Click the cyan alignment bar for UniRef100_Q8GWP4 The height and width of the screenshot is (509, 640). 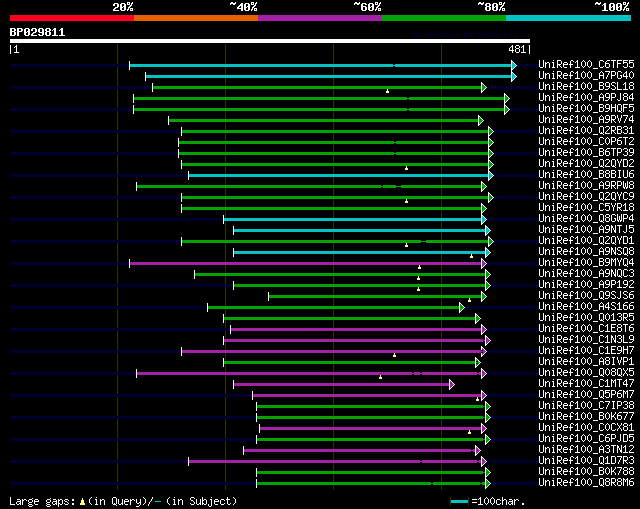(355, 220)
